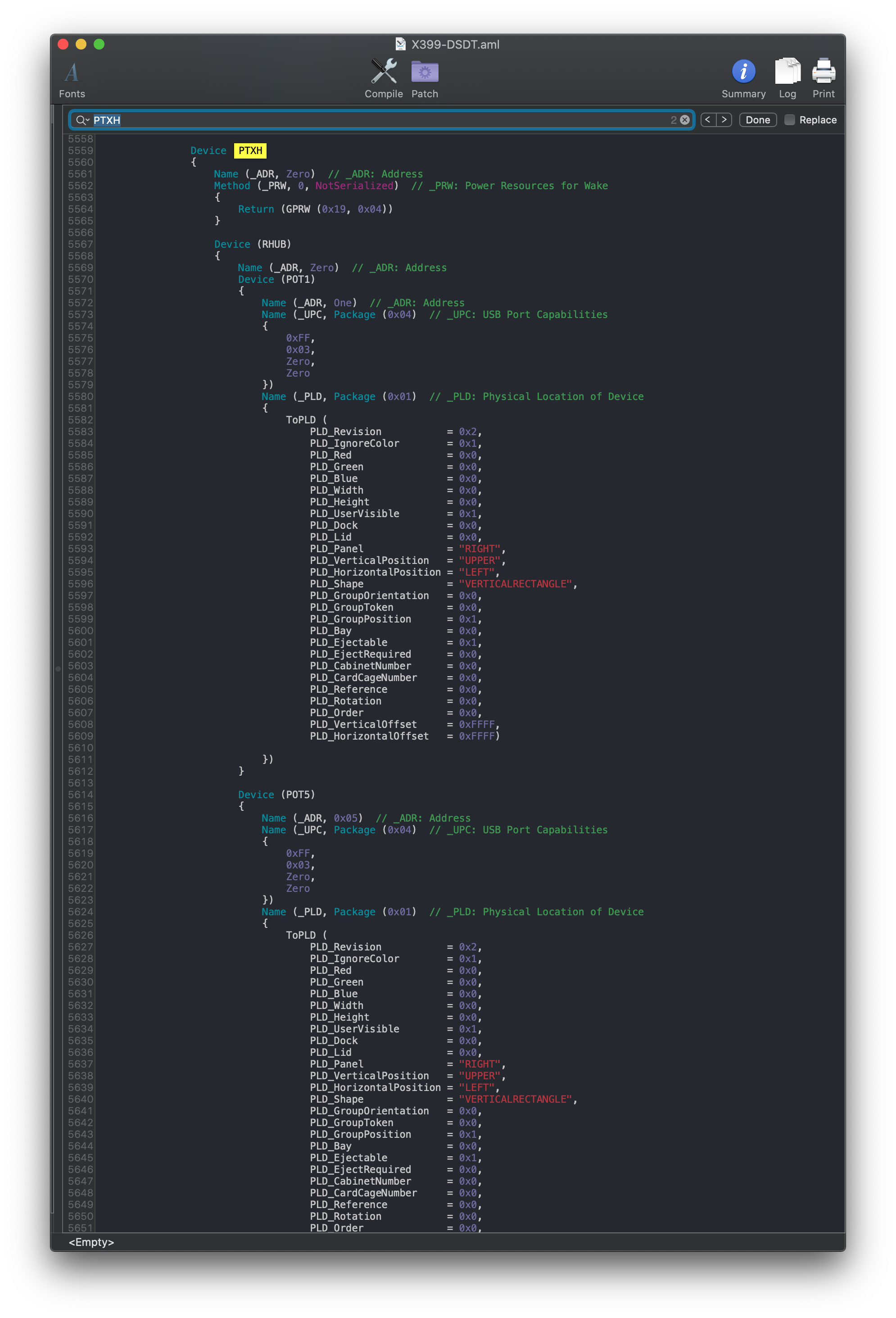Viewport: 896px width, 1318px height.
Task: Click line number 5567 in gutter
Action: click(81, 245)
